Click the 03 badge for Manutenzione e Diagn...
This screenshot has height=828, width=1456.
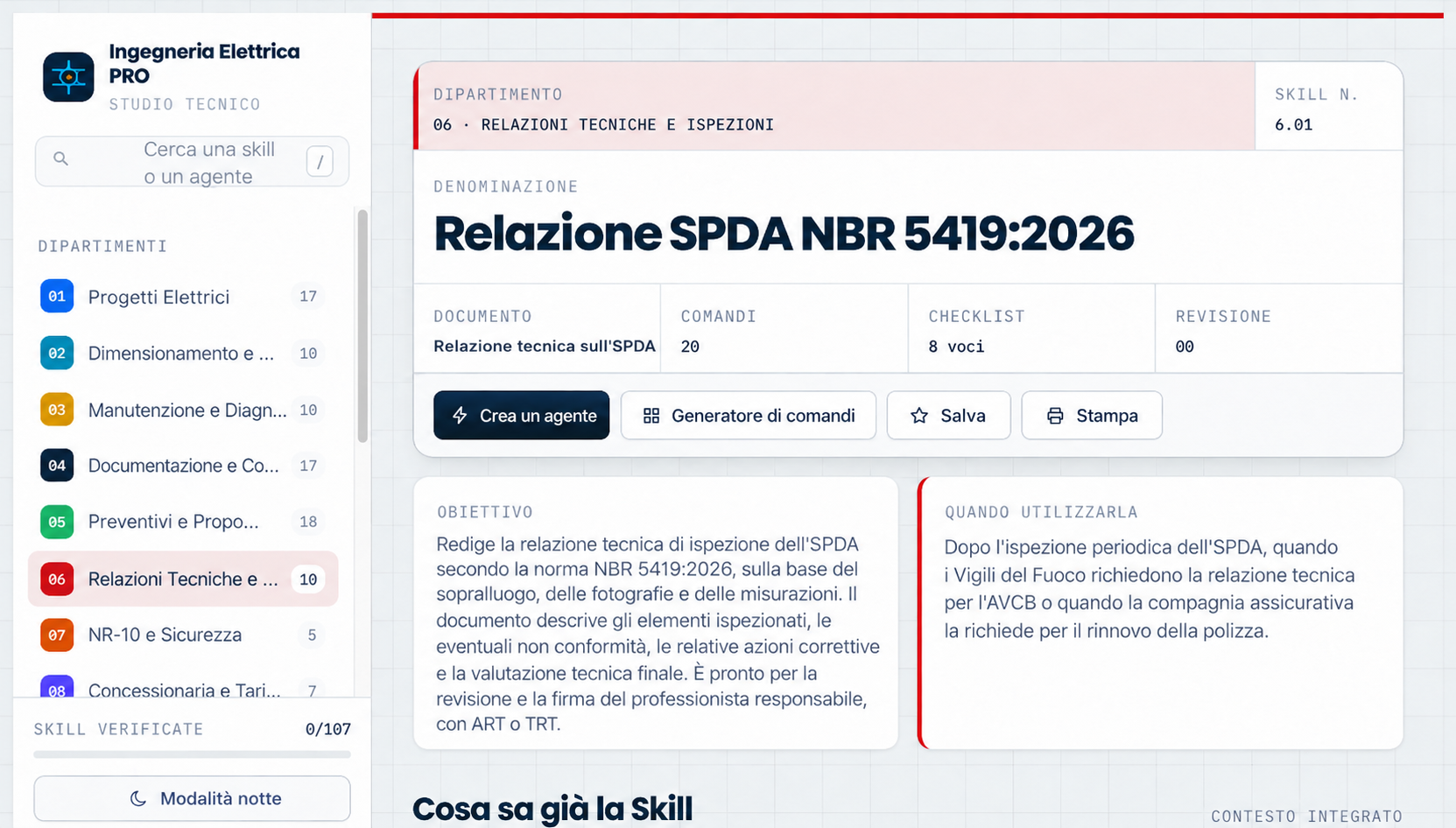tap(57, 410)
